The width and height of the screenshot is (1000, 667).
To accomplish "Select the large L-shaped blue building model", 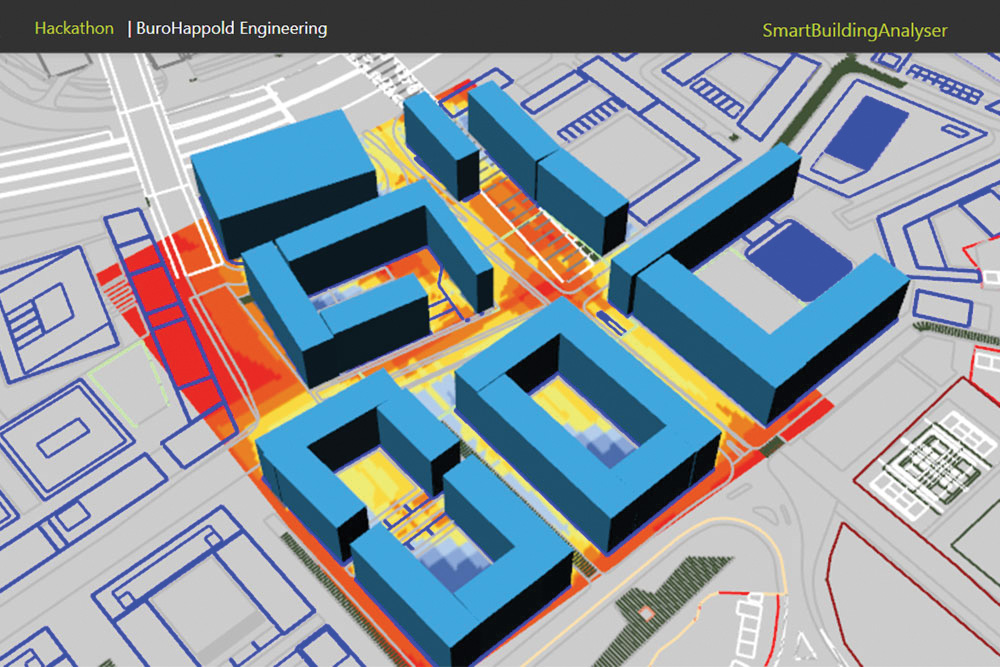I will click(x=758, y=283).
